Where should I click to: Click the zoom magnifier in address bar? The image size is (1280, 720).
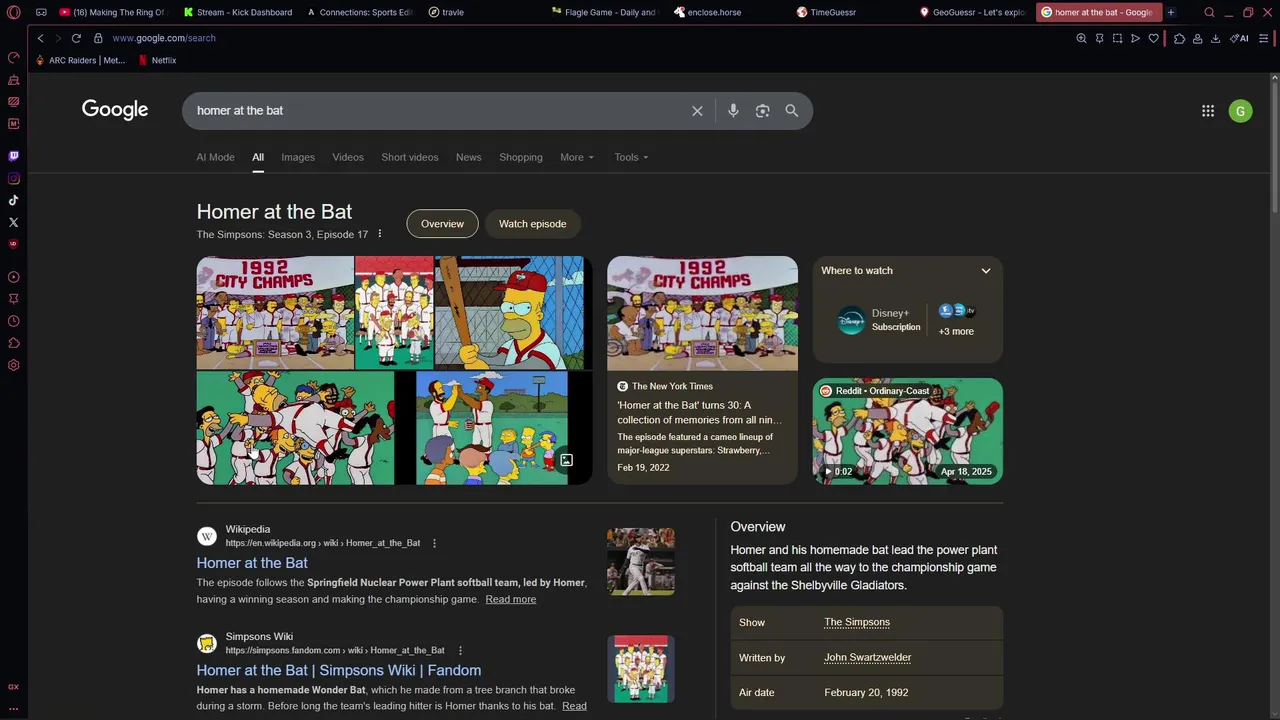tap(1081, 38)
